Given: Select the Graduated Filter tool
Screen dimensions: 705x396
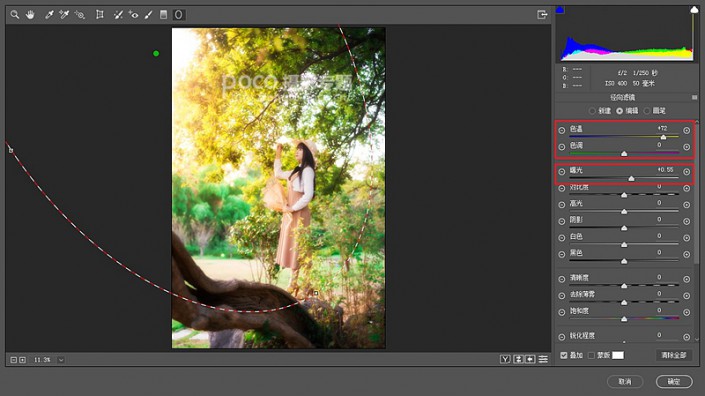Looking at the screenshot, I should pyautogui.click(x=164, y=15).
